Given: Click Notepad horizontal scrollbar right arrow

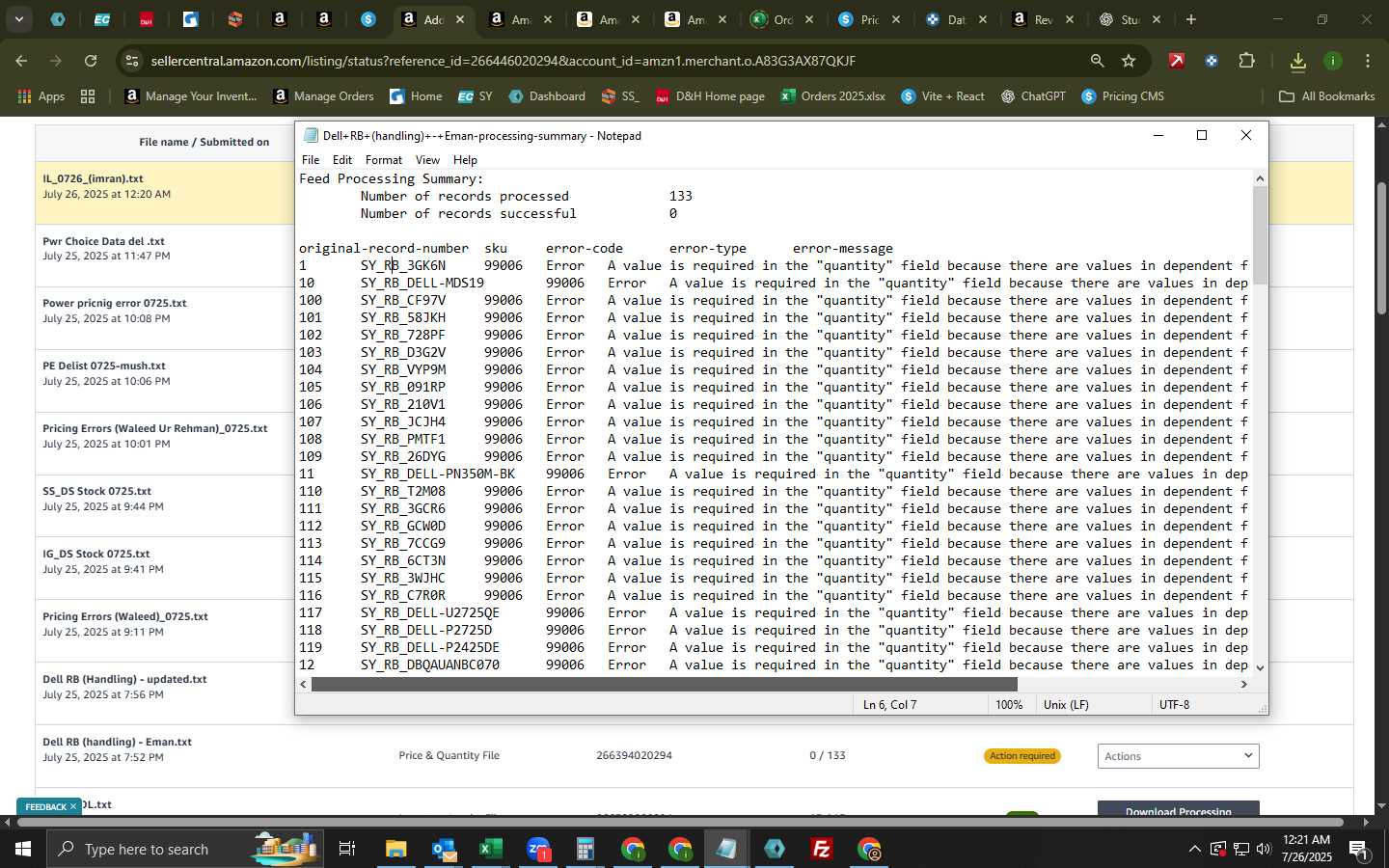Looking at the screenshot, I should (1244, 684).
